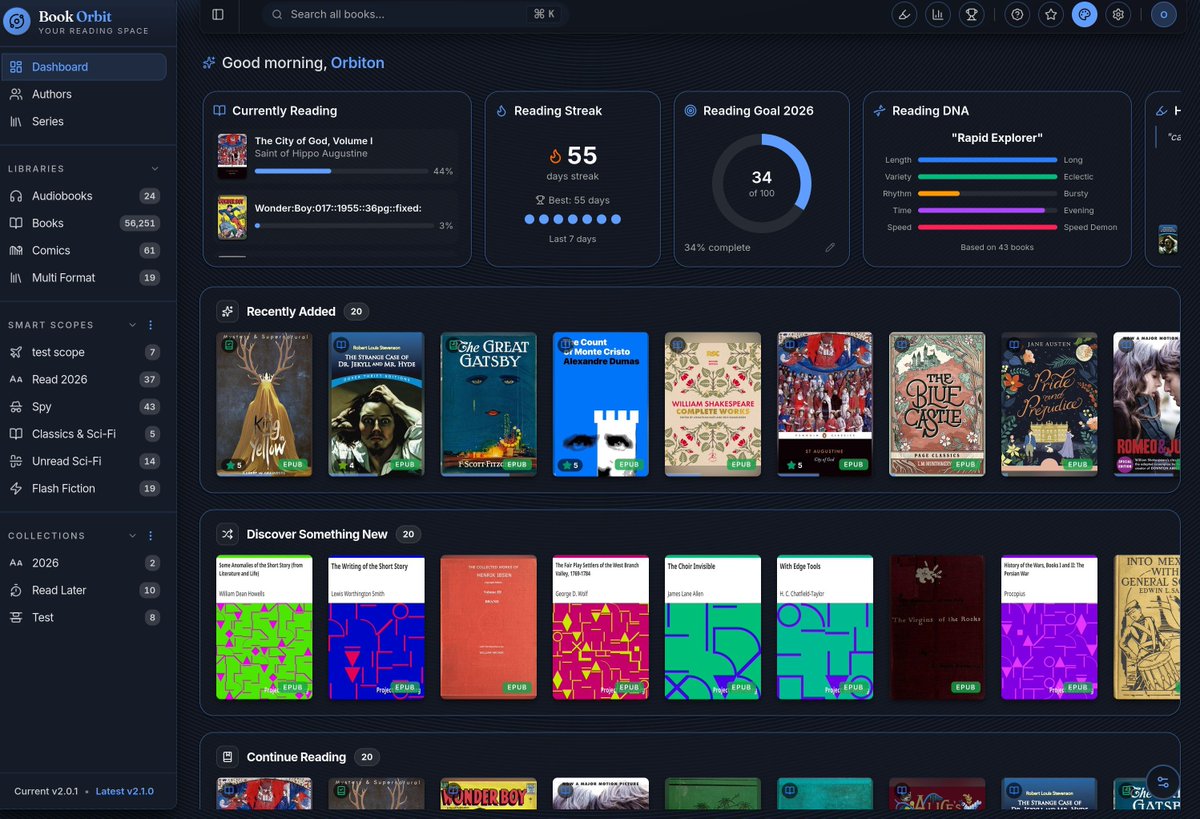Click the Rhythm bar in Reading DNA
The width and height of the screenshot is (1200, 819).
tap(987, 193)
